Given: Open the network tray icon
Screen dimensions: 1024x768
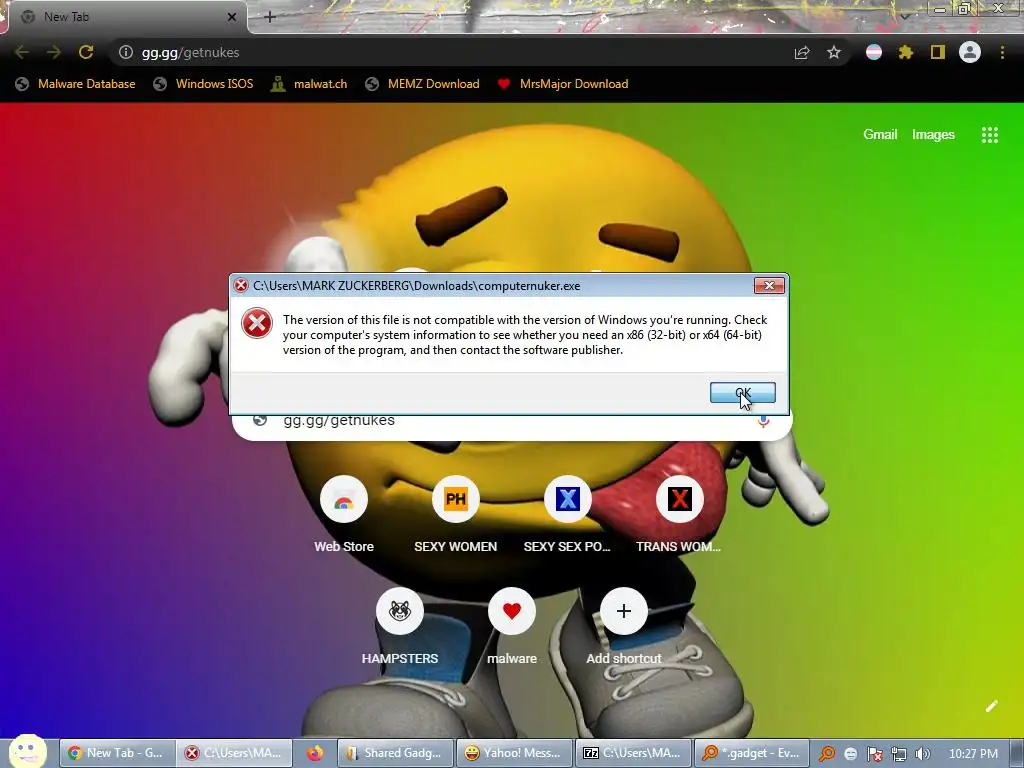Looking at the screenshot, I should [899, 754].
